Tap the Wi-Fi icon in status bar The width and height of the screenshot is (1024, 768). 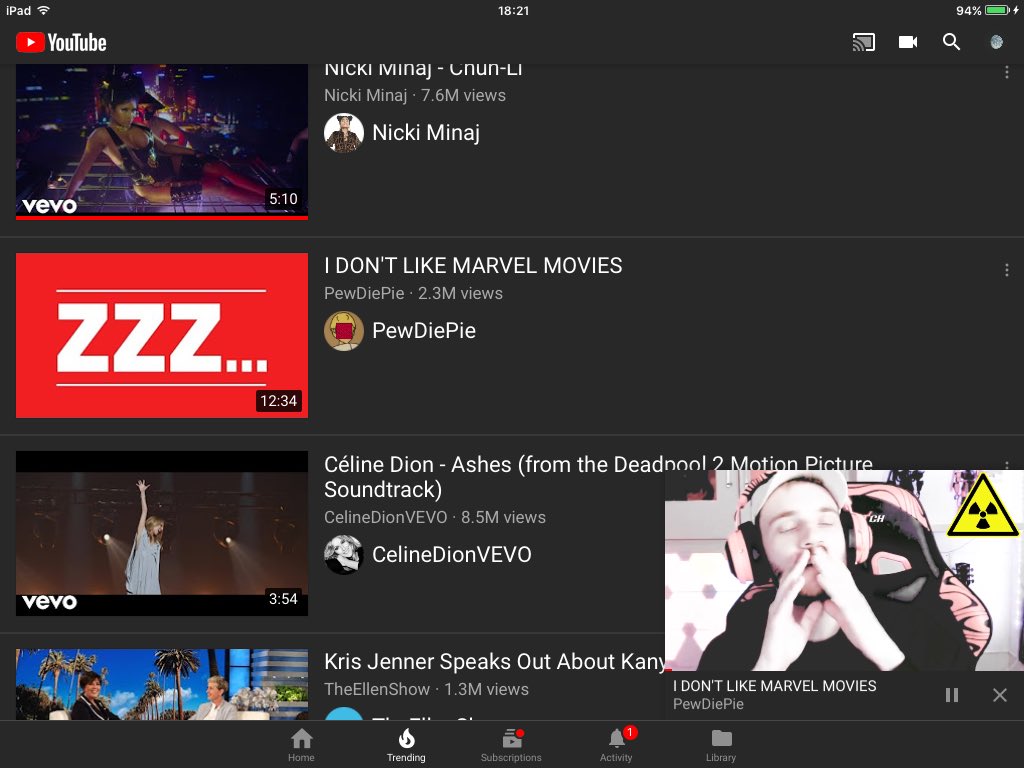44,10
